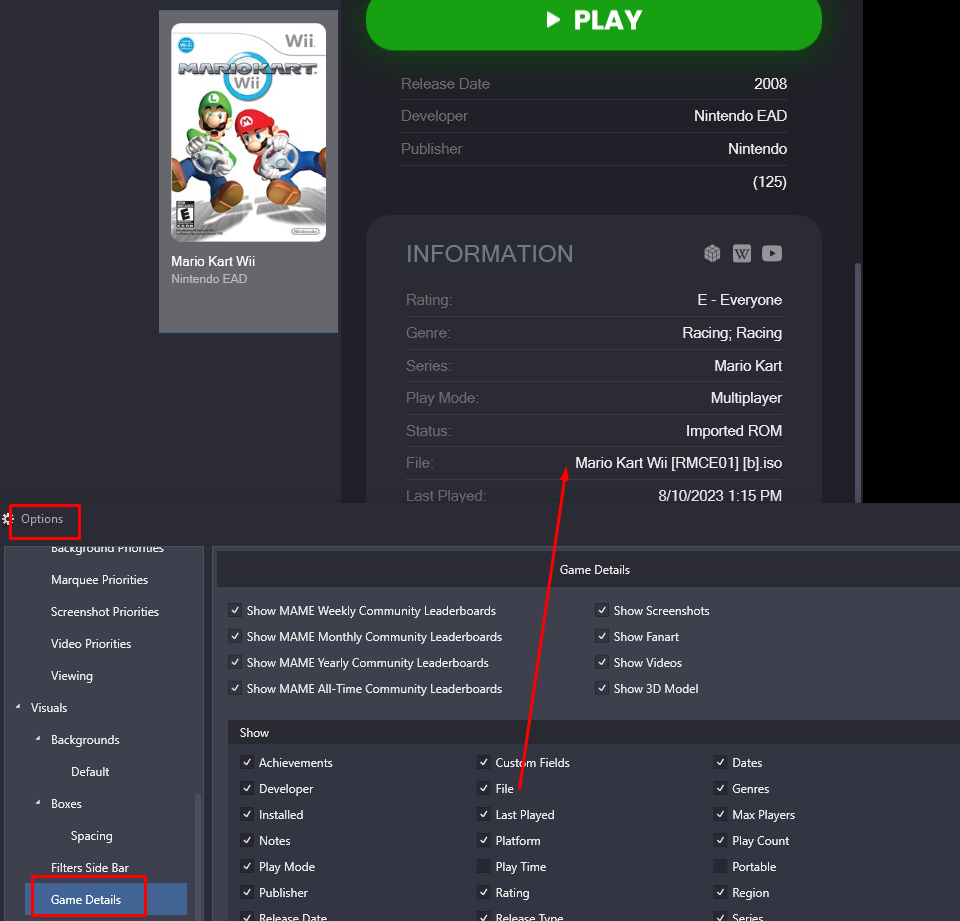Open the Boxes options page
The image size is (960, 921).
[x=66, y=803]
